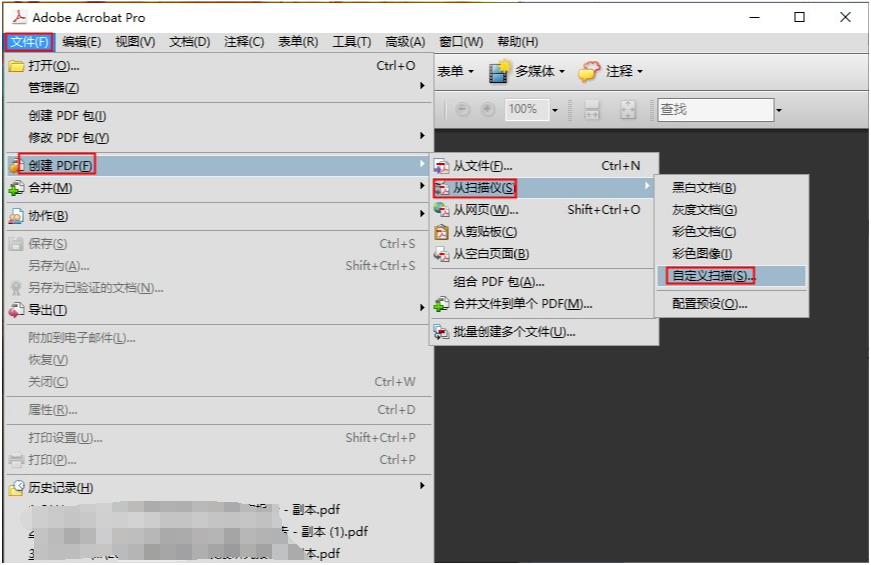
Task: Click the 合并(M) icon
Action: (x=16, y=188)
